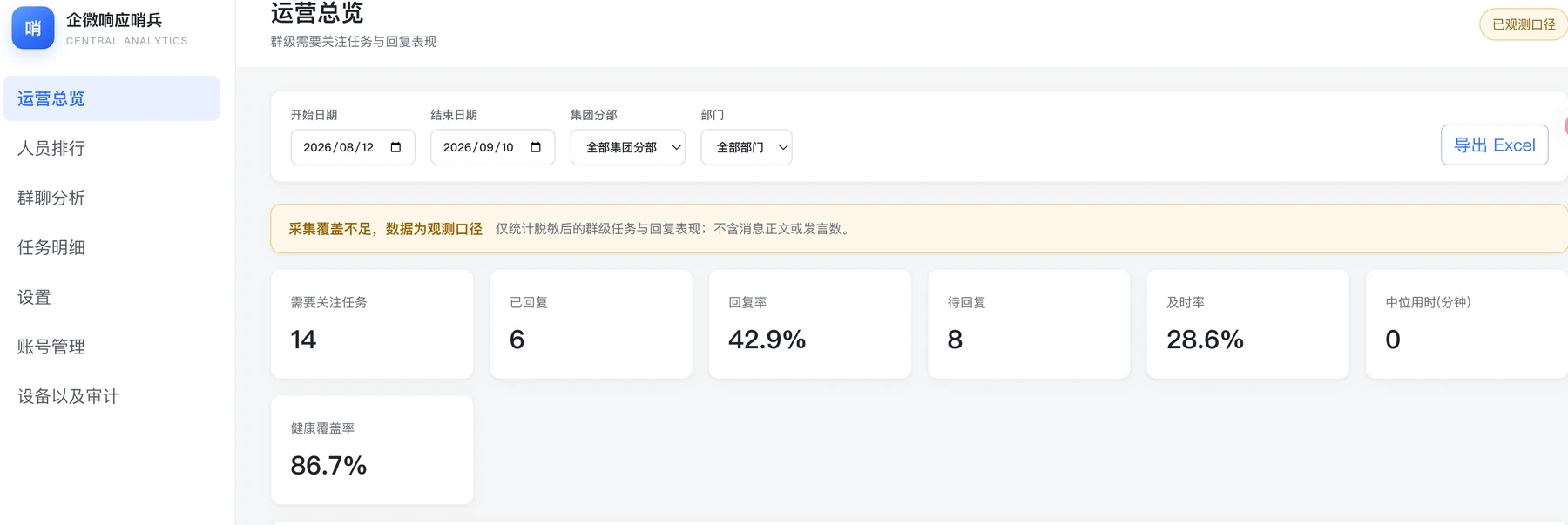Click the 已观测口径 badge
The width and height of the screenshot is (1568, 525).
1524,24
